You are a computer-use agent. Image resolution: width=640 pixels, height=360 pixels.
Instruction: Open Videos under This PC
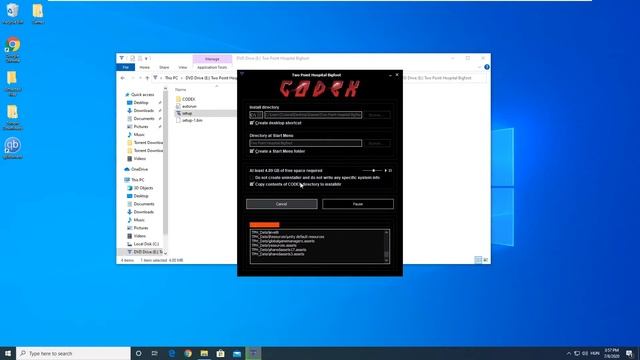[x=139, y=236]
